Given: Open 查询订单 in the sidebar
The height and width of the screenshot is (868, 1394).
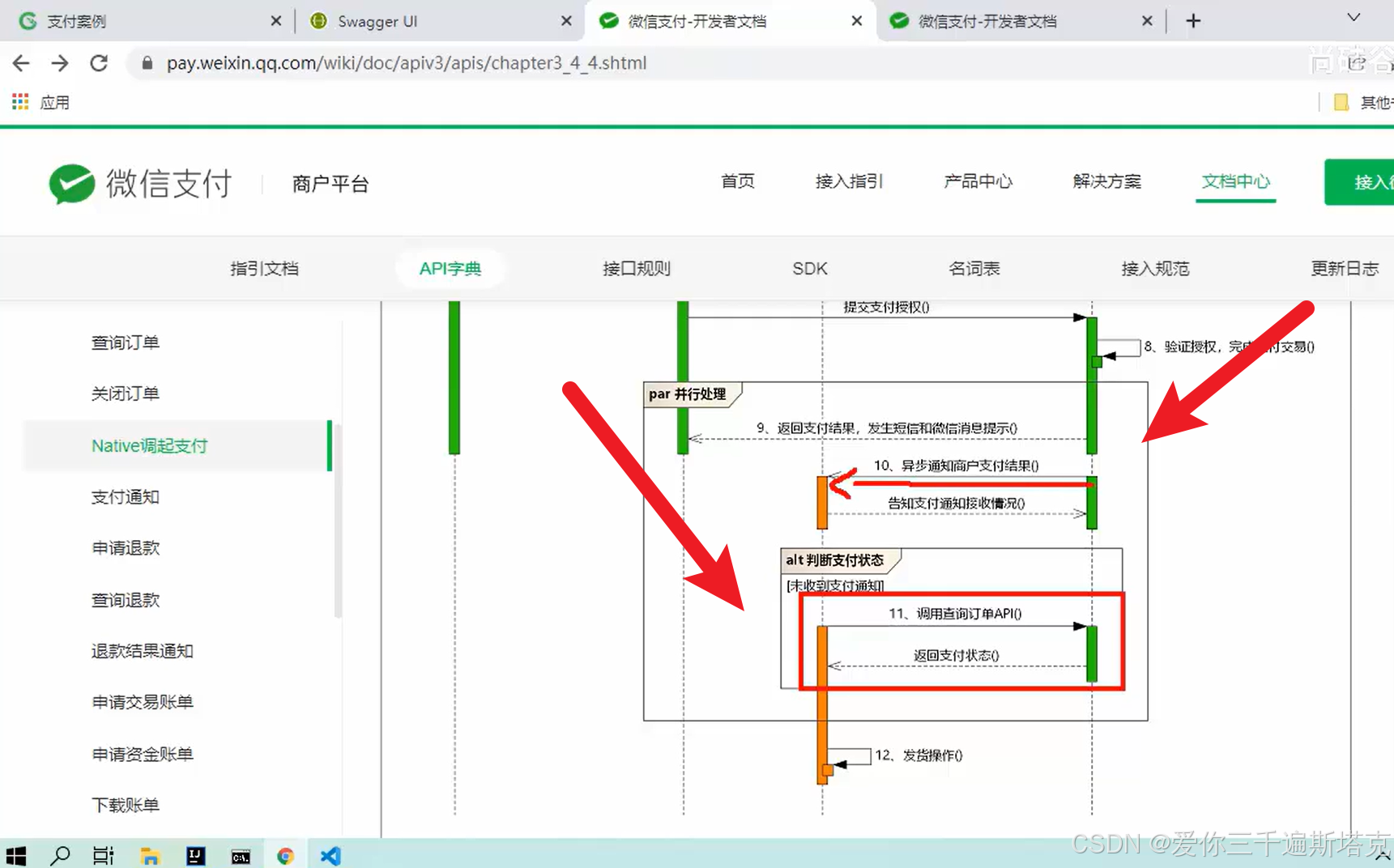Looking at the screenshot, I should pos(126,343).
